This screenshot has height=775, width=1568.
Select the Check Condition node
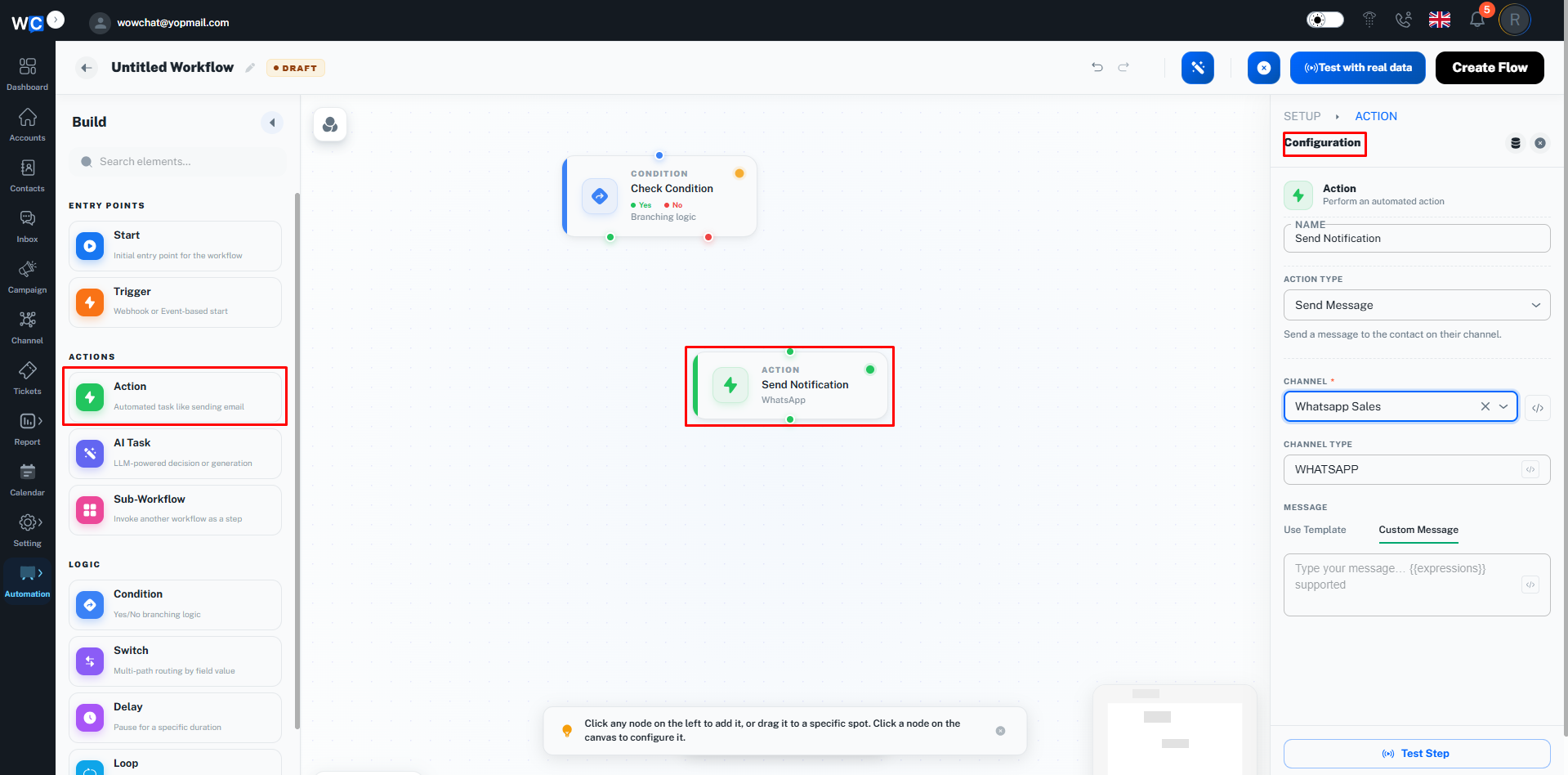tap(660, 196)
